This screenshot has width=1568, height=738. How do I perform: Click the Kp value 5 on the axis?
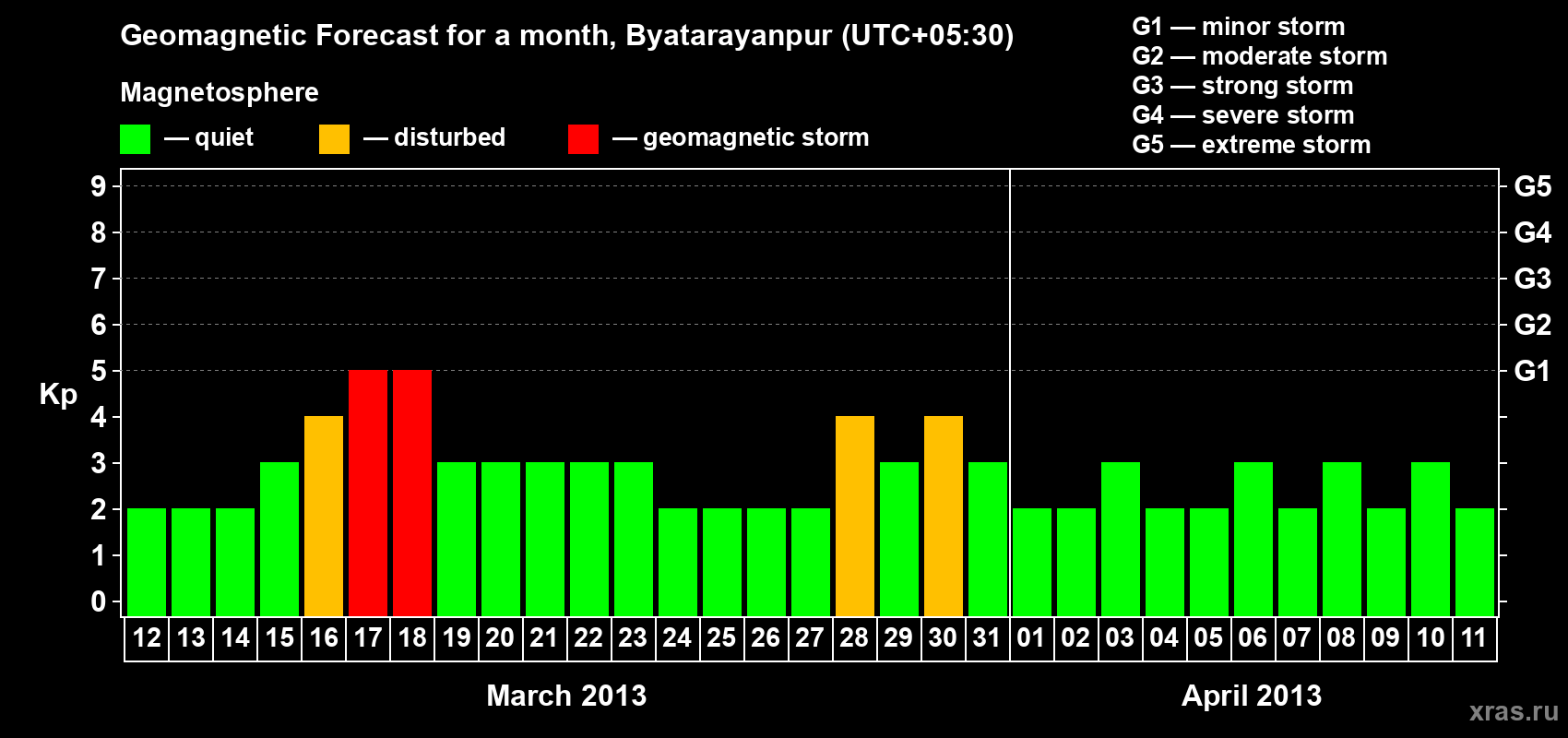click(99, 371)
